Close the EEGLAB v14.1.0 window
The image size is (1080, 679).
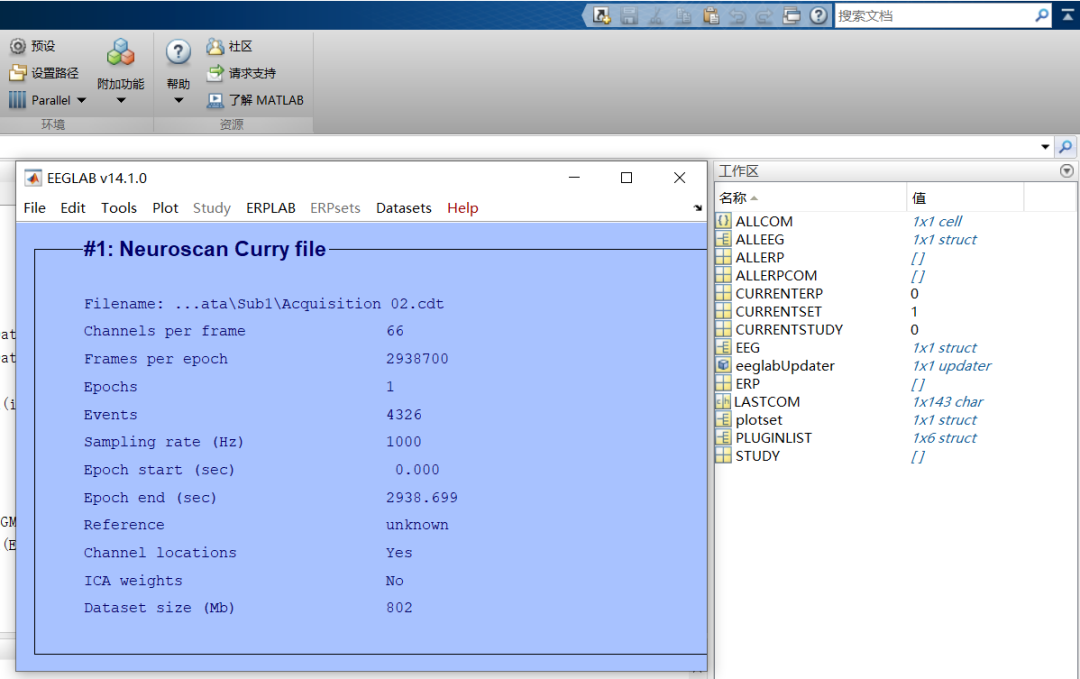click(x=679, y=178)
